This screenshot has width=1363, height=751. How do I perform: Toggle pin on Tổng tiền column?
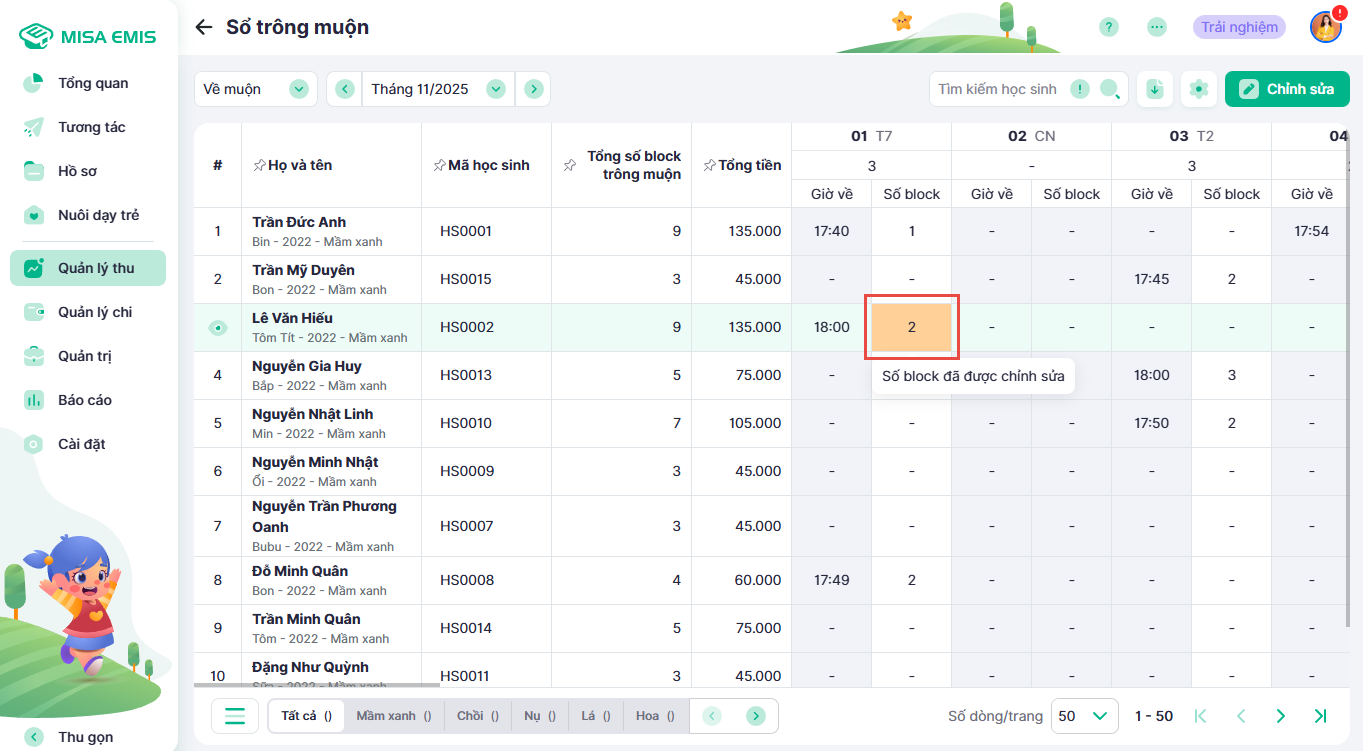pyautogui.click(x=709, y=165)
